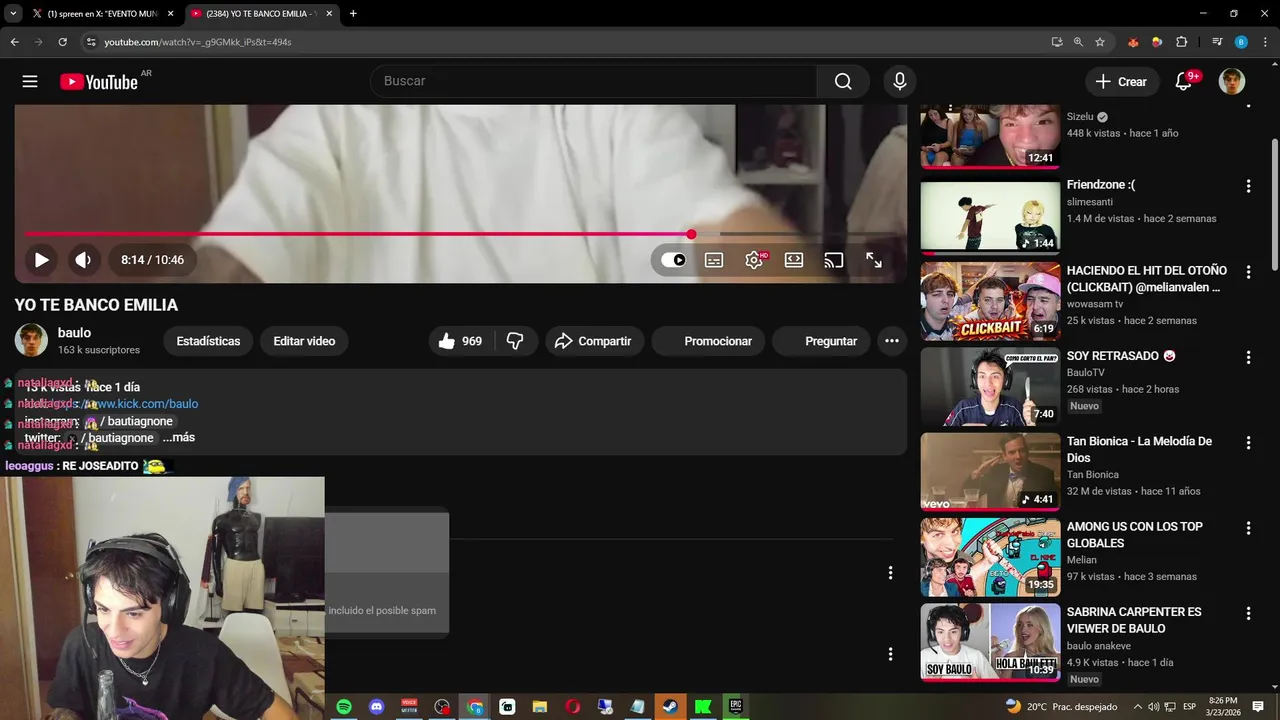Like the video with 969 likes
1280x720 pixels.
point(460,341)
